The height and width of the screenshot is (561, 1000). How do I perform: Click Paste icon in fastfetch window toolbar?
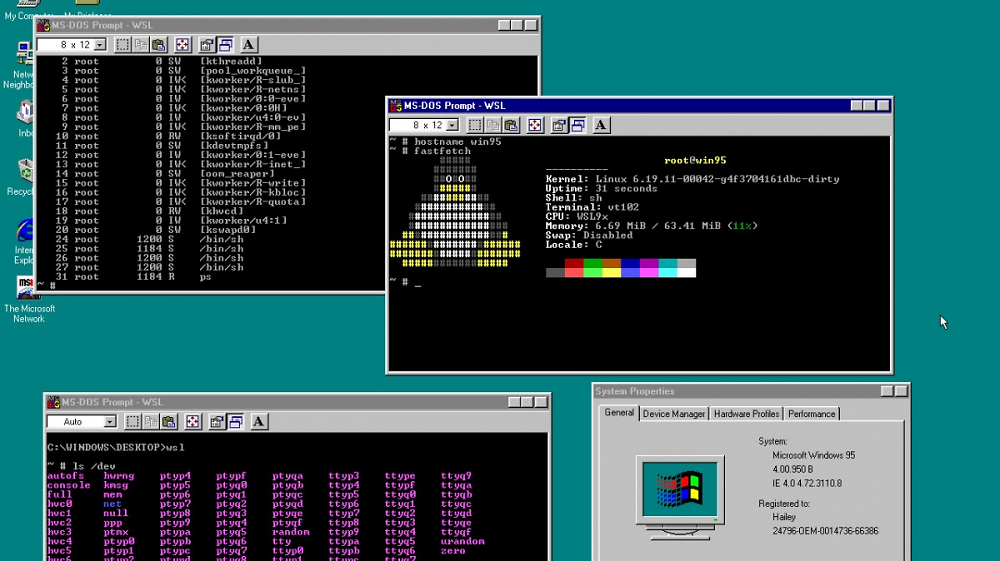coord(511,125)
